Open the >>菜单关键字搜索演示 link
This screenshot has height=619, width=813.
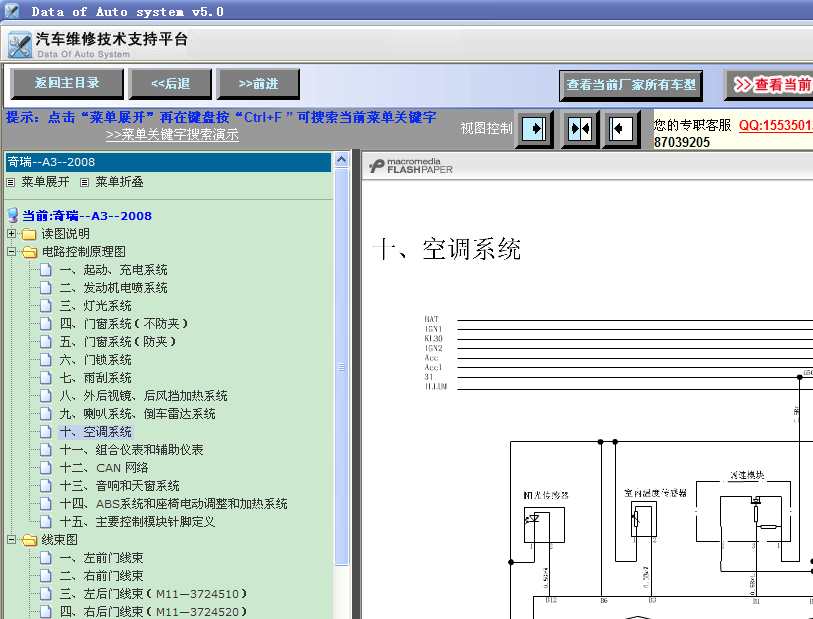coord(172,135)
